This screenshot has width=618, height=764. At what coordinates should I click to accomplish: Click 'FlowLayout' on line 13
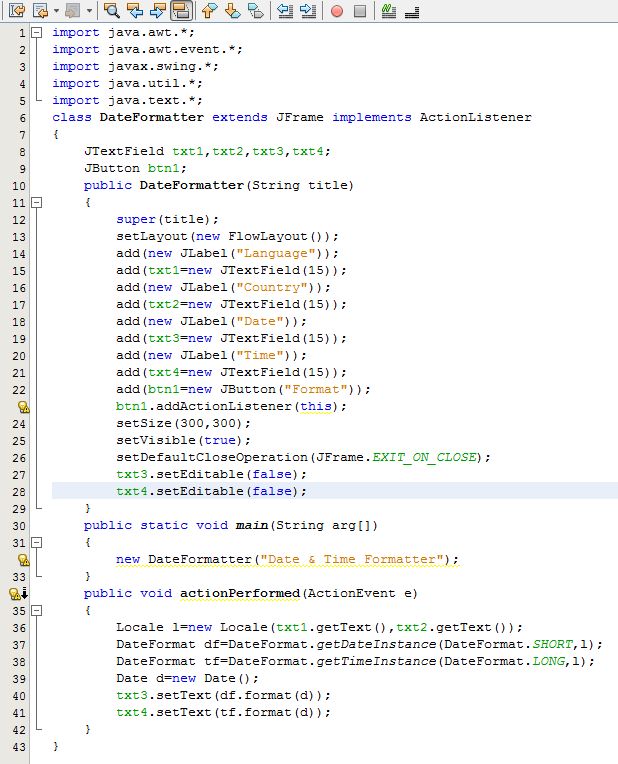[268, 236]
